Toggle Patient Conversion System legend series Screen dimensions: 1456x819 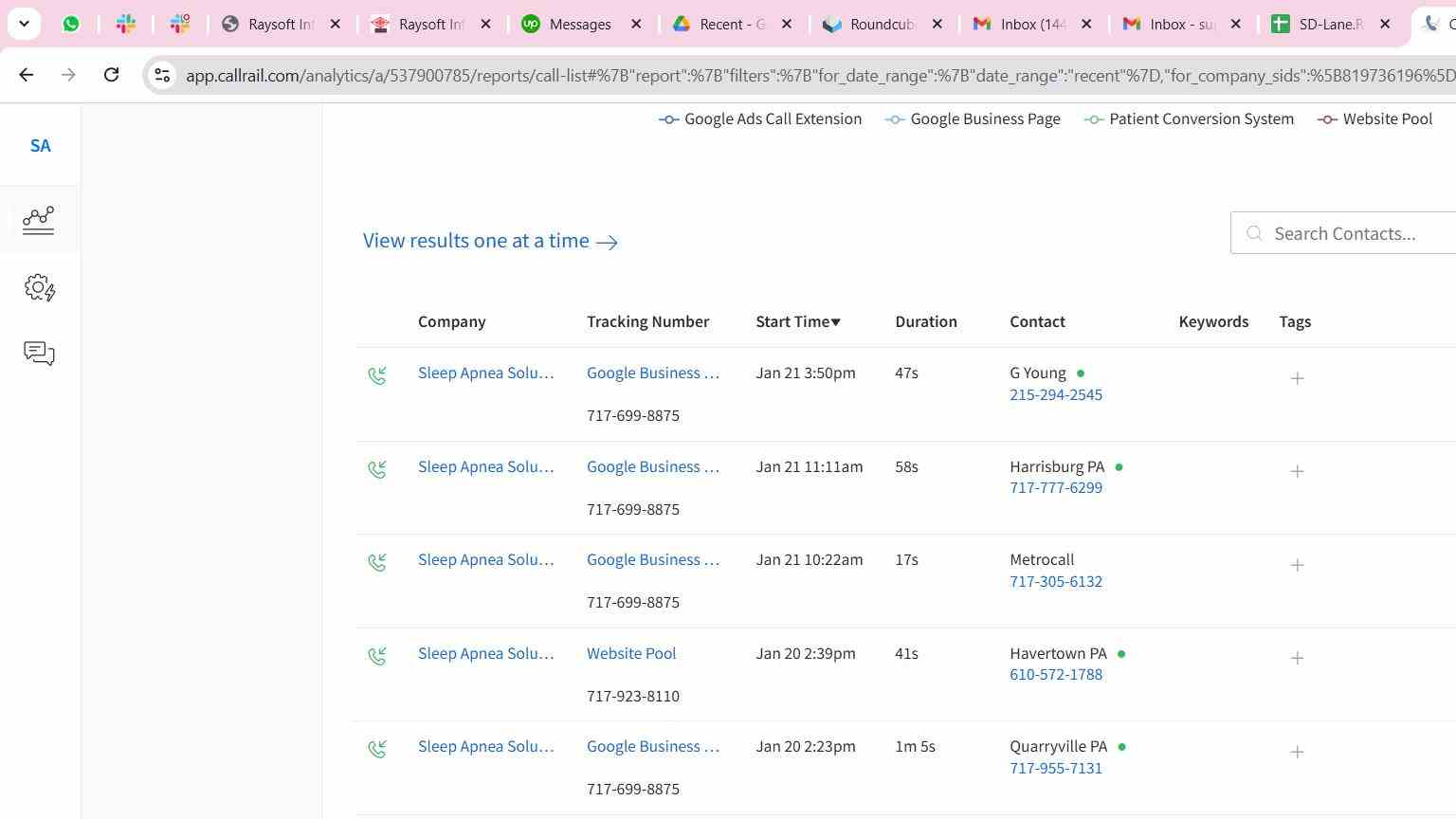pos(1189,119)
